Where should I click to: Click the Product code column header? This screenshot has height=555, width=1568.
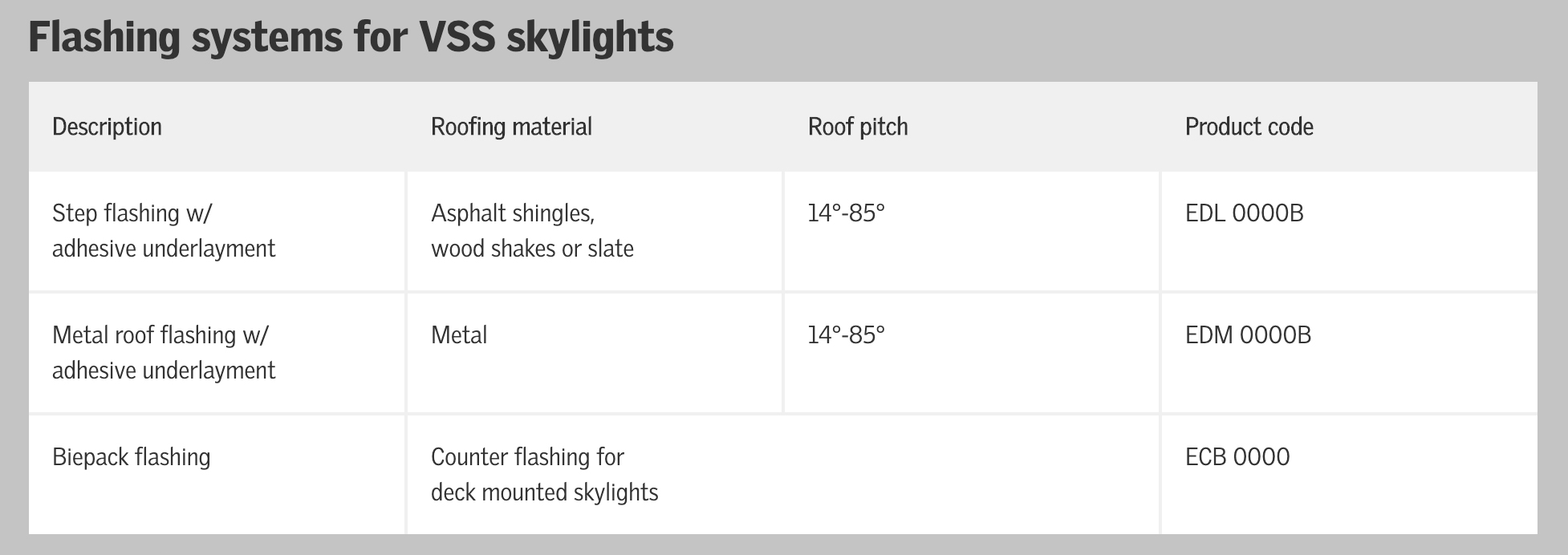[x=1249, y=127]
